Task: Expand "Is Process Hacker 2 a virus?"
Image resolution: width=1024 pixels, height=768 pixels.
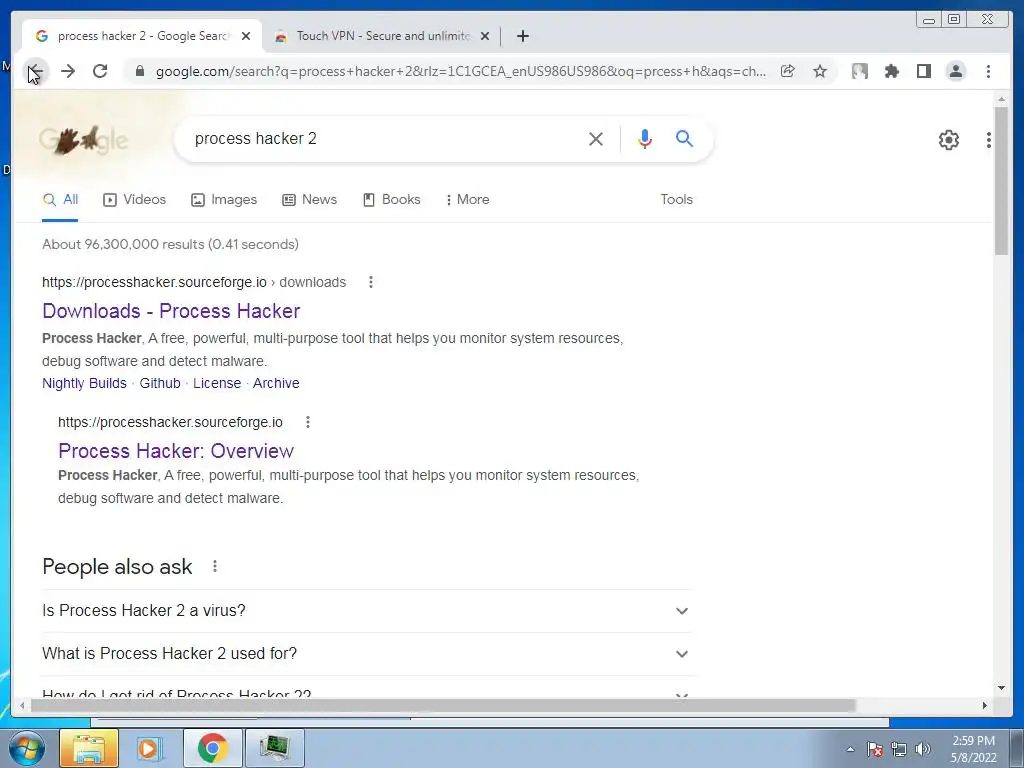Action: coord(367,611)
